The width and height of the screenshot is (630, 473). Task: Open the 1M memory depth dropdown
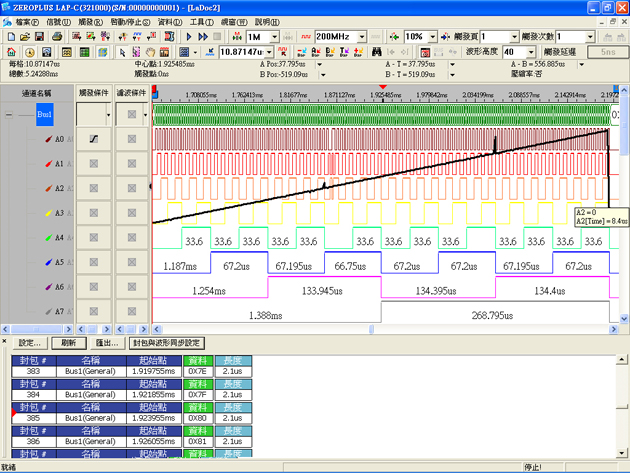coord(276,37)
